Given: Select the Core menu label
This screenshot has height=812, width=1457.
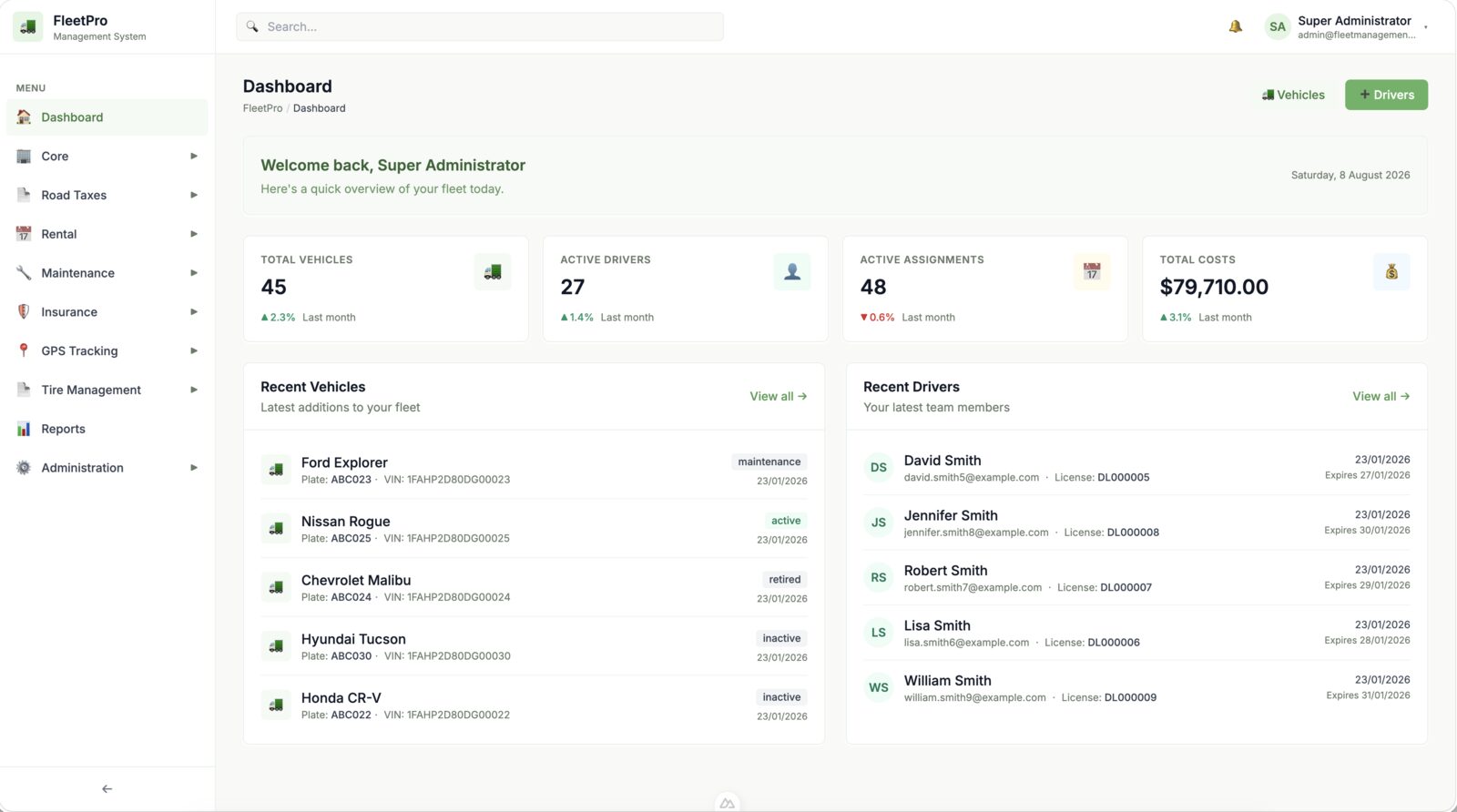Looking at the screenshot, I should coord(55,157).
